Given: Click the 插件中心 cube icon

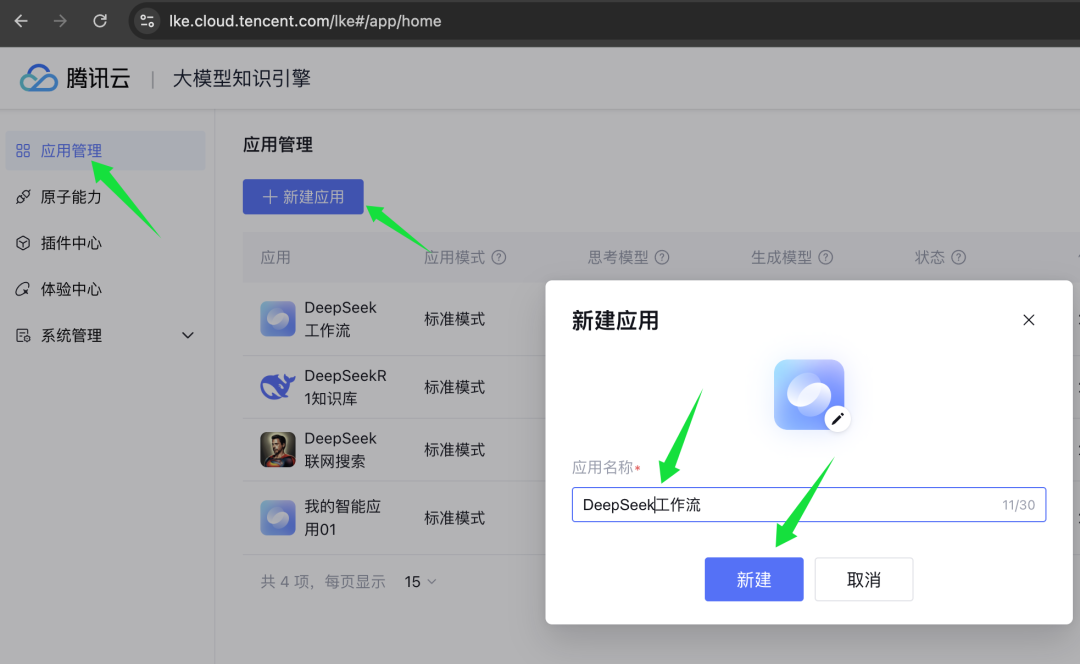Looking at the screenshot, I should [x=23, y=243].
